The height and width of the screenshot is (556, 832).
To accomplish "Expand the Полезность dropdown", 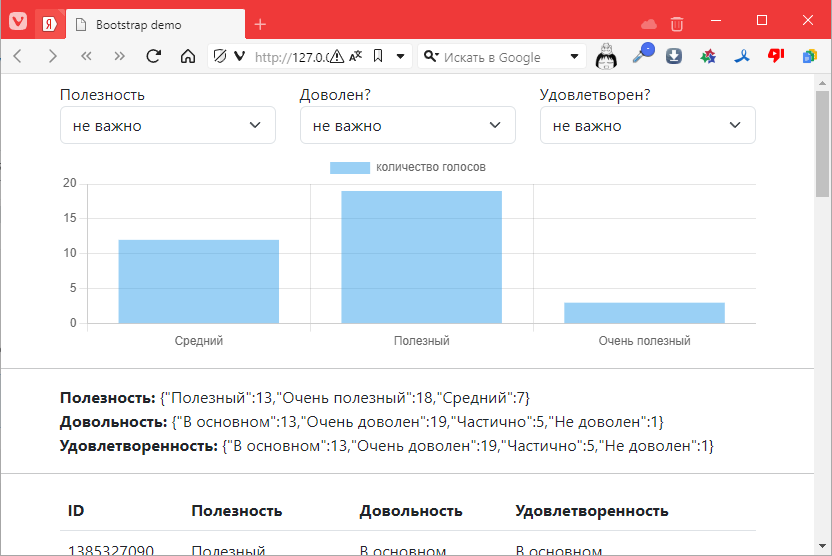I will [x=167, y=126].
